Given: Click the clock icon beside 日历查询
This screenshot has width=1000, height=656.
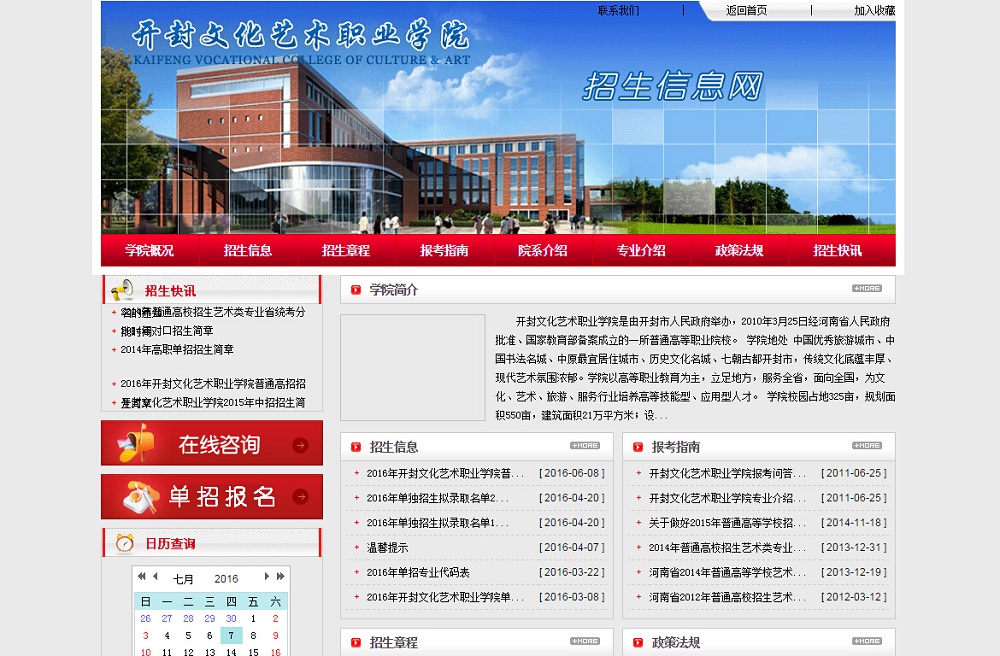Looking at the screenshot, I should [125, 543].
